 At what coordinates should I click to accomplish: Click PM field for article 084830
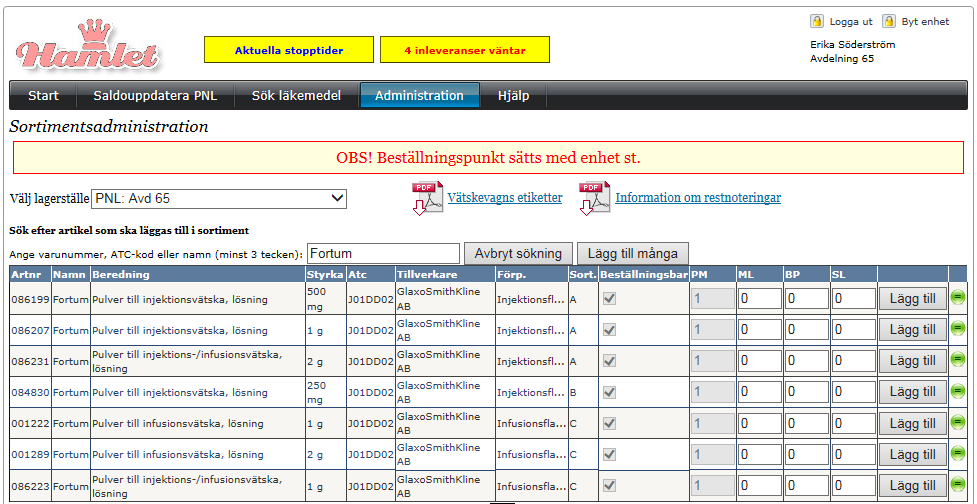(712, 392)
